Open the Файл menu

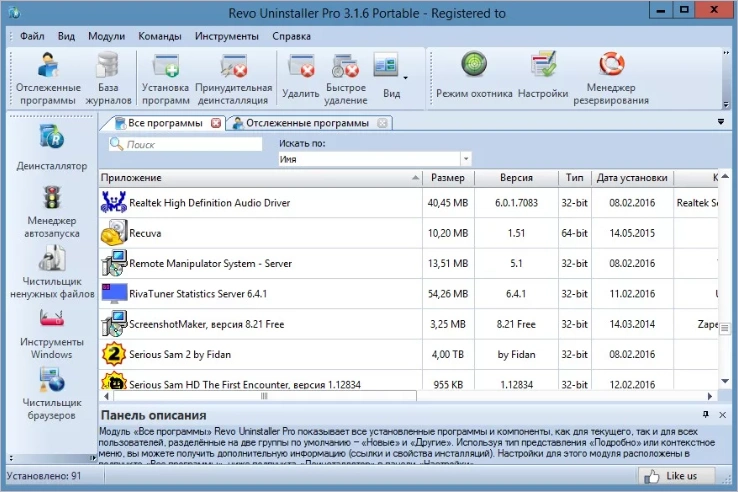[x=32, y=36]
